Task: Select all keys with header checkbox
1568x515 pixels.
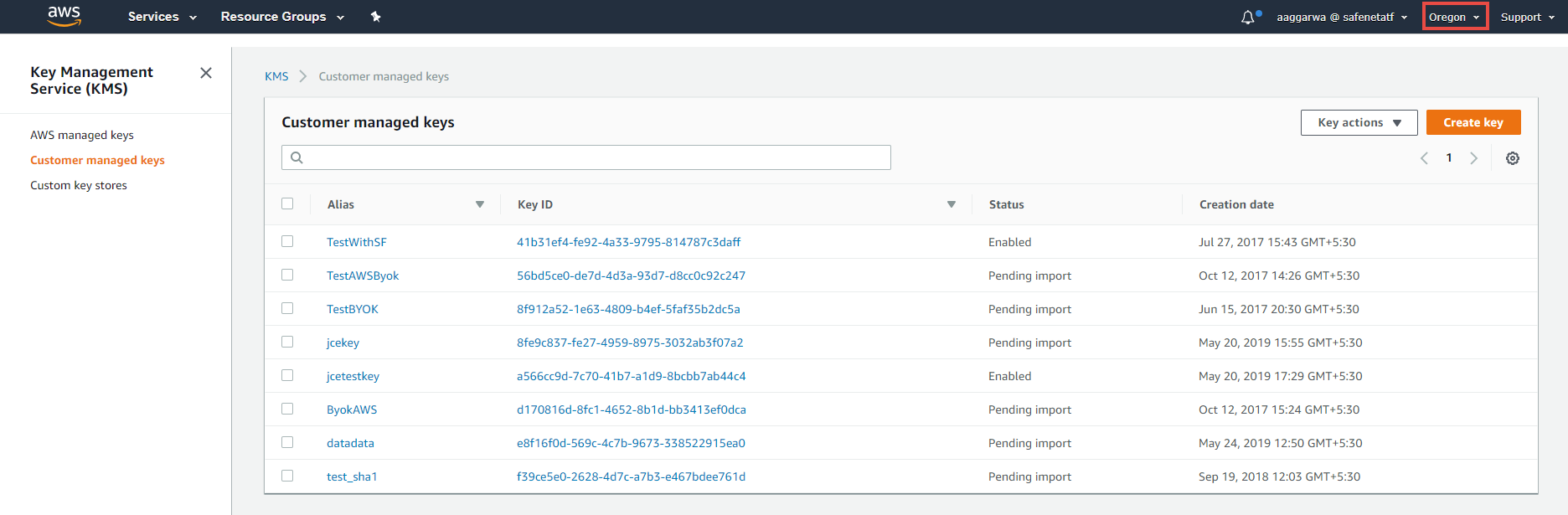Action: (x=287, y=203)
